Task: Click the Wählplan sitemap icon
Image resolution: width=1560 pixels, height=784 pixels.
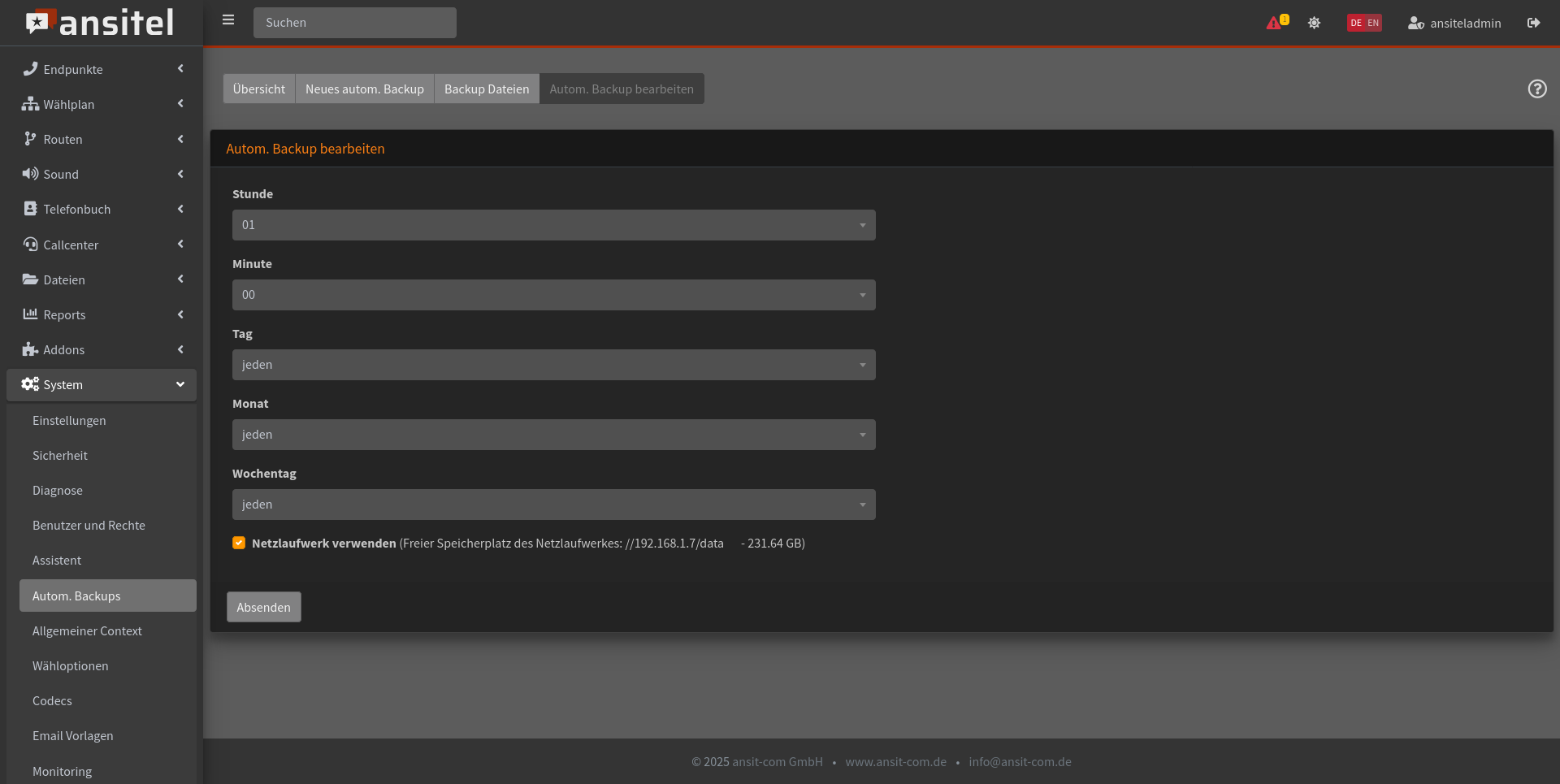Action: point(30,104)
